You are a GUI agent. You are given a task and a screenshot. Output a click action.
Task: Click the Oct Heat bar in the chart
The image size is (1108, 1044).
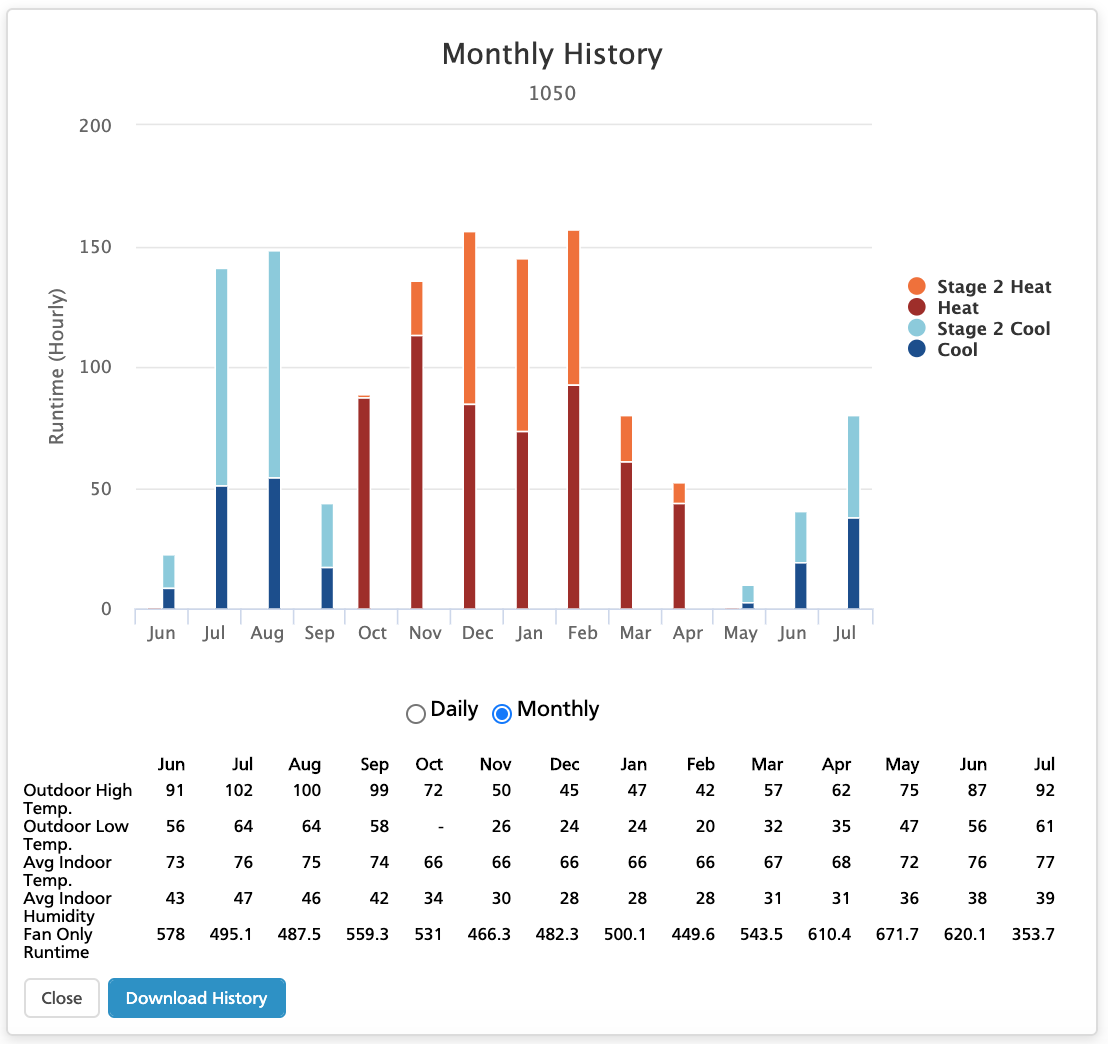364,503
